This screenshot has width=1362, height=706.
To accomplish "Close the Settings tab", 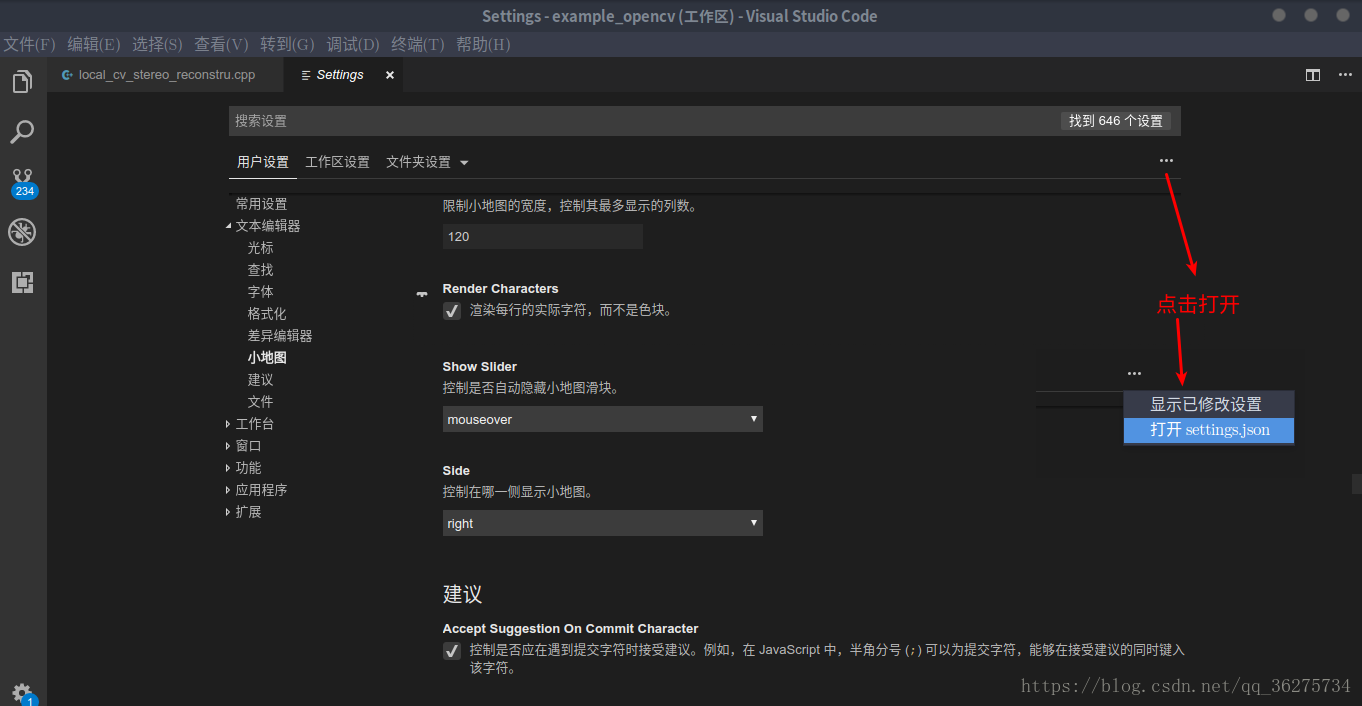I will 390,75.
